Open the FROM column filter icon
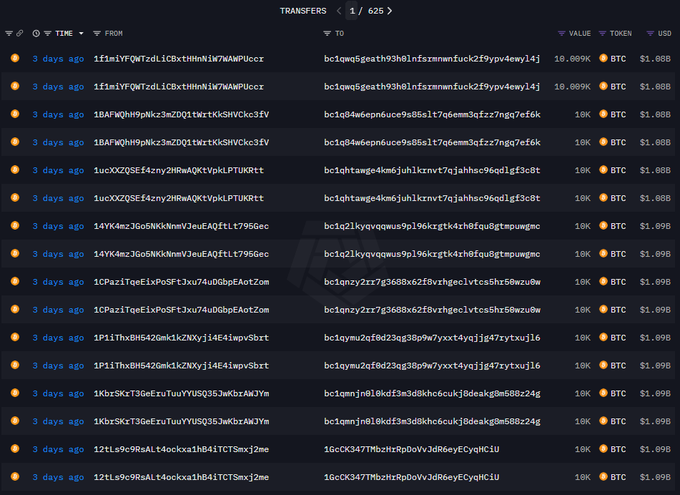Viewport: 680px width, 495px height. (x=97, y=33)
